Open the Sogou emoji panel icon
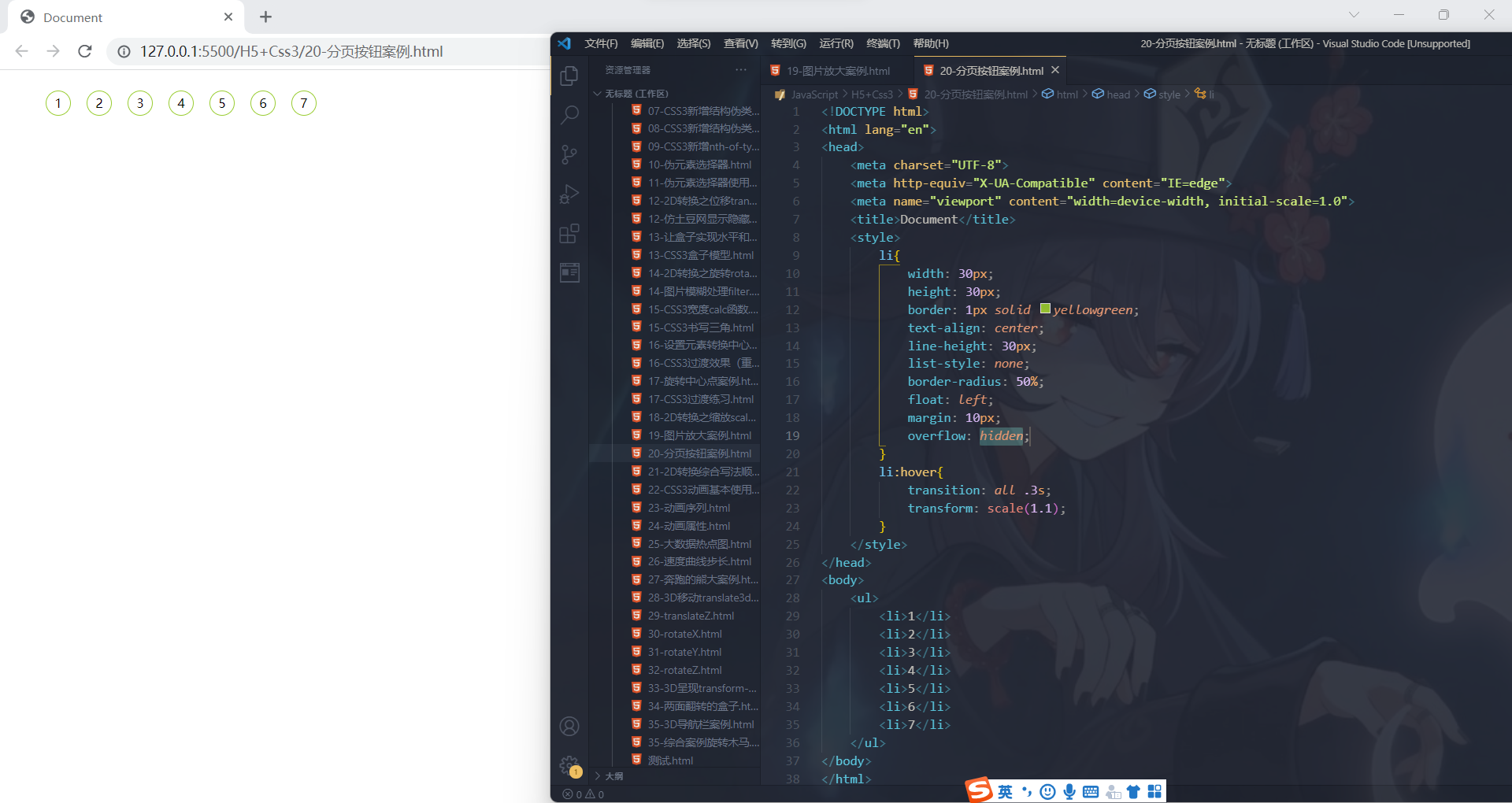The image size is (1512, 803). [1047, 792]
